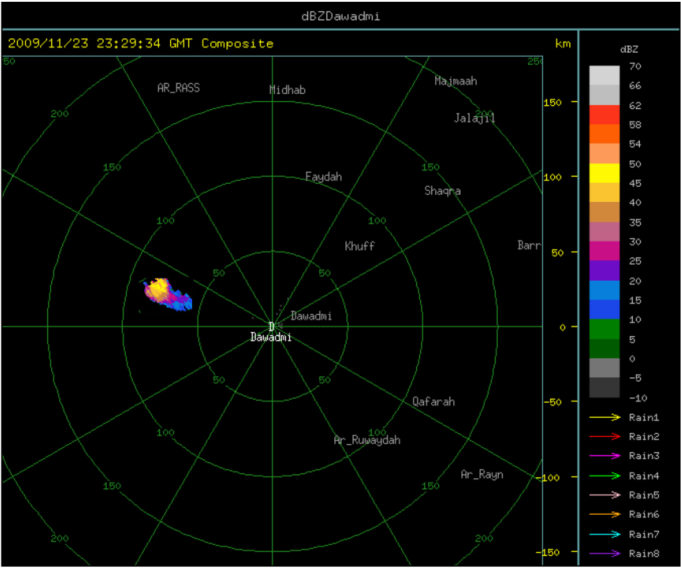The image size is (681, 568).
Task: Click the km axis unit label
Action: (563, 43)
